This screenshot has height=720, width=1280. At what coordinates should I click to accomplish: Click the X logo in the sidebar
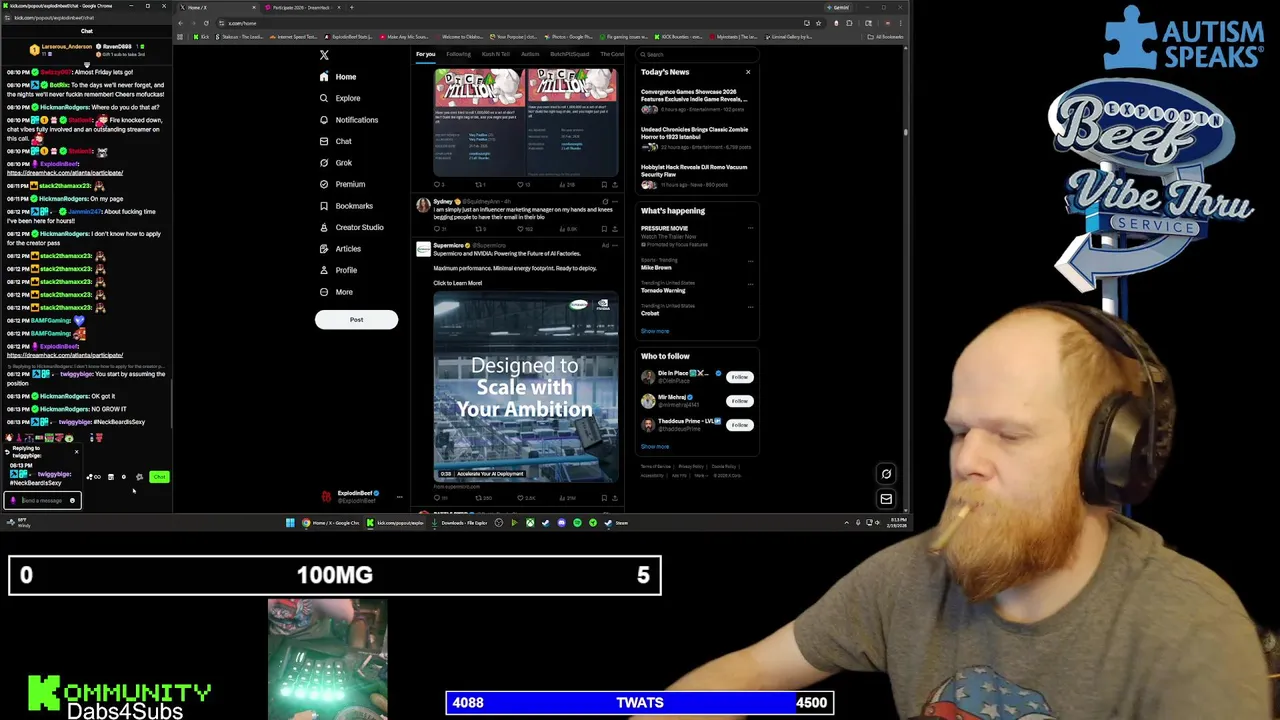324,55
